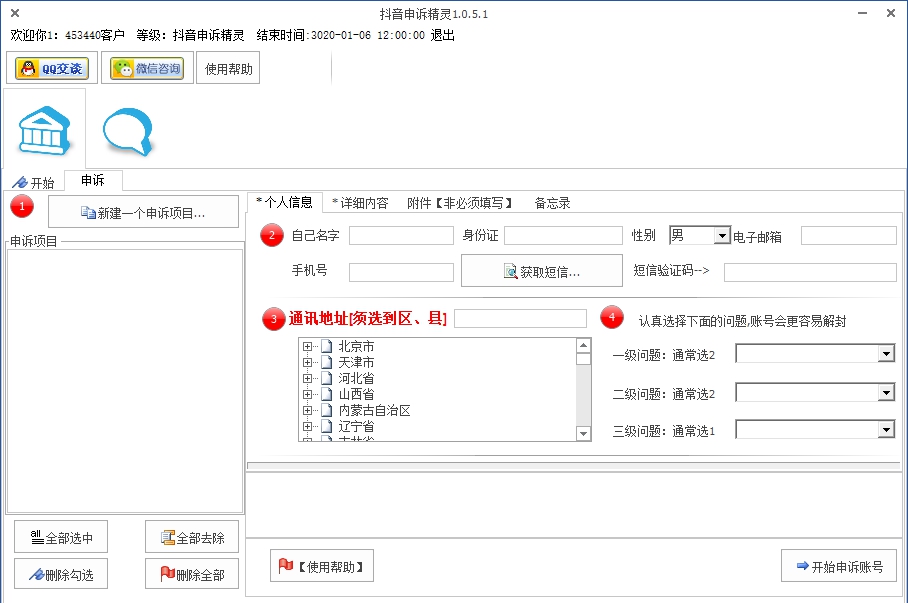Expand the 内蒙古自治区 tree node

307,411
